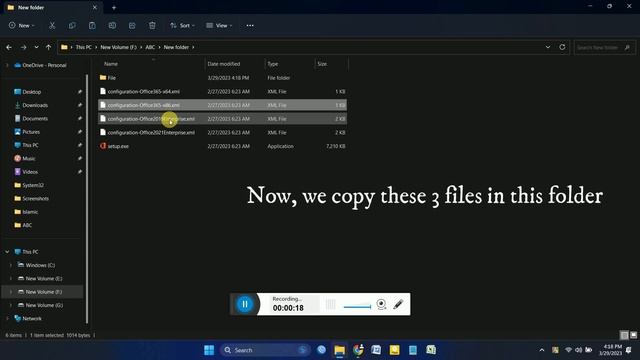The width and height of the screenshot is (640, 360).
Task: Go forward with the Forward arrow
Action: pos(23,47)
